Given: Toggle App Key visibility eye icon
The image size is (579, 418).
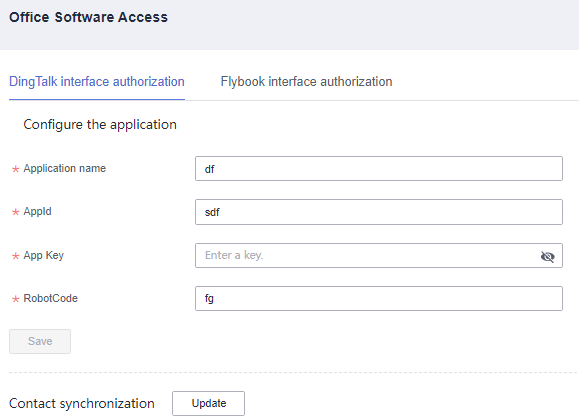Looking at the screenshot, I should (x=547, y=256).
